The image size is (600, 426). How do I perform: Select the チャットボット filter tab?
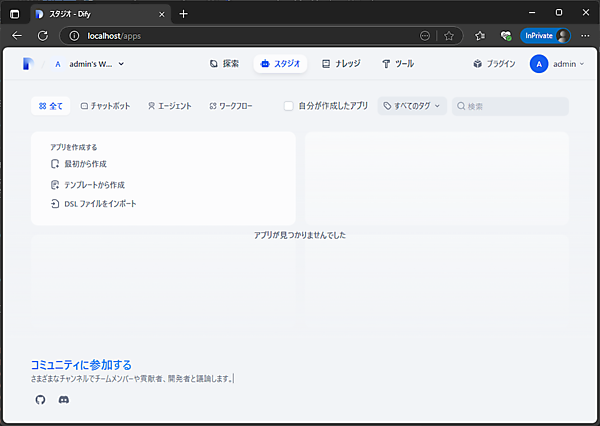105,106
